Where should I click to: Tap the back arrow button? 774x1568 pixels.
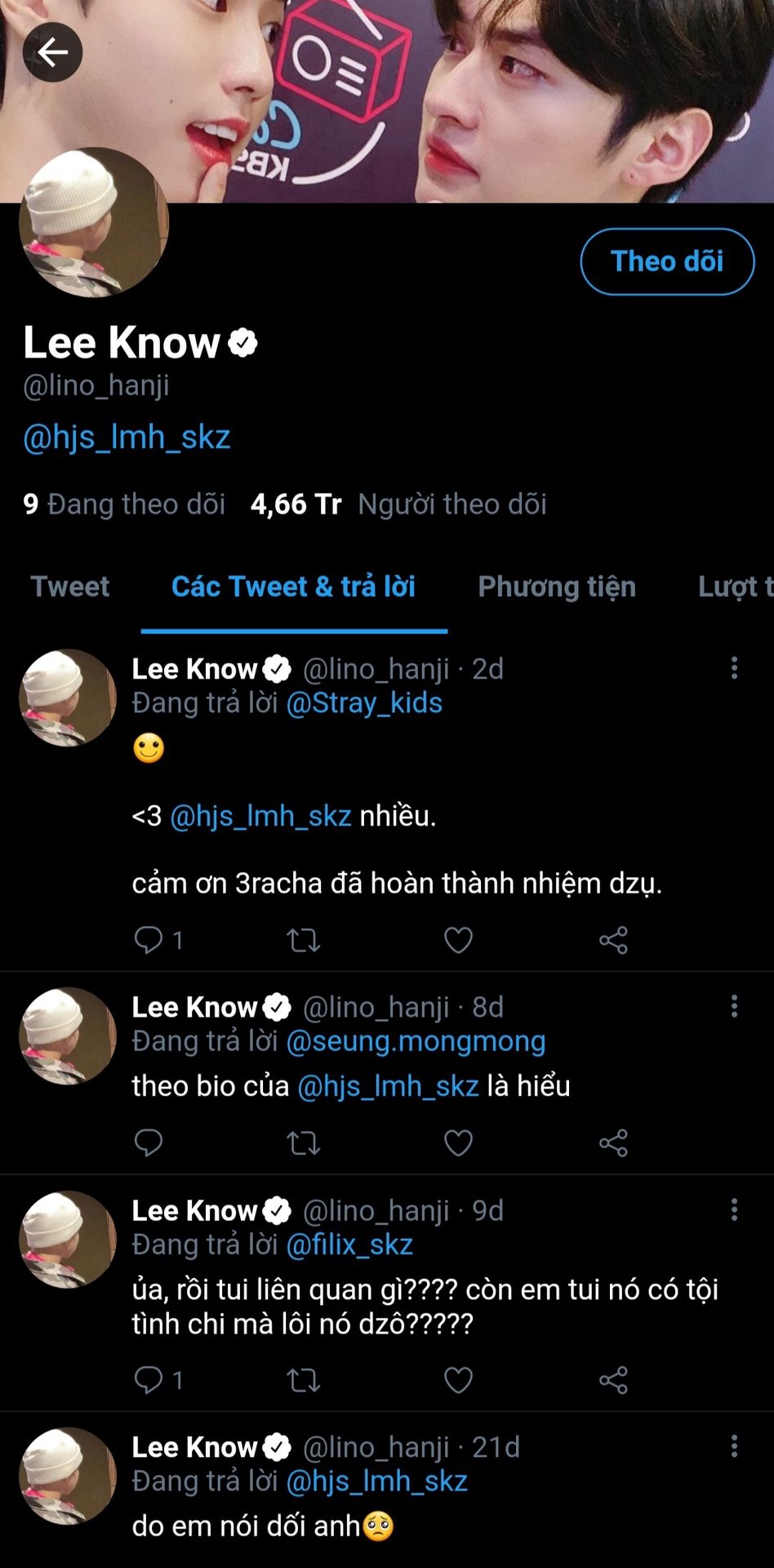[52, 53]
